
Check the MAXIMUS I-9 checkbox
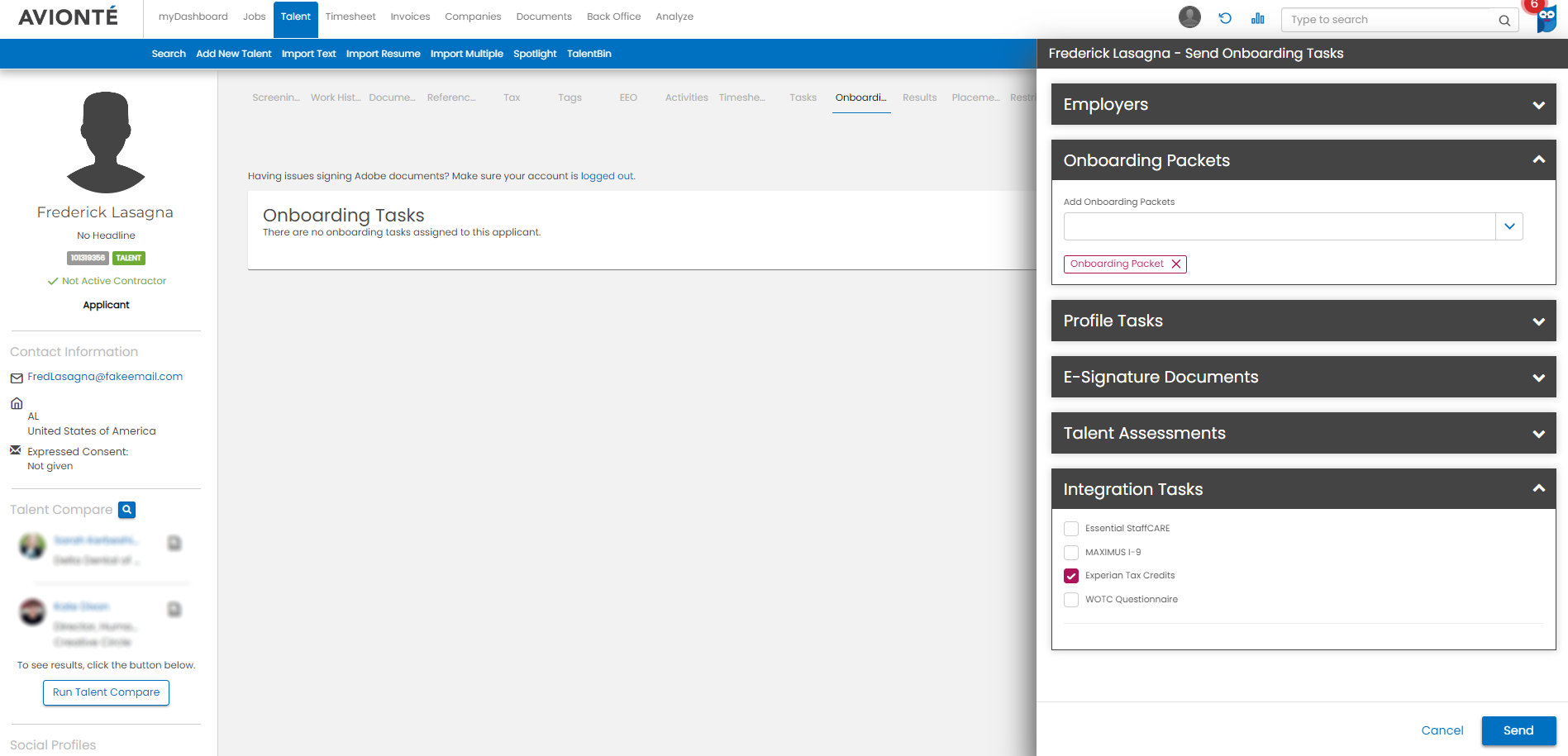click(1071, 552)
